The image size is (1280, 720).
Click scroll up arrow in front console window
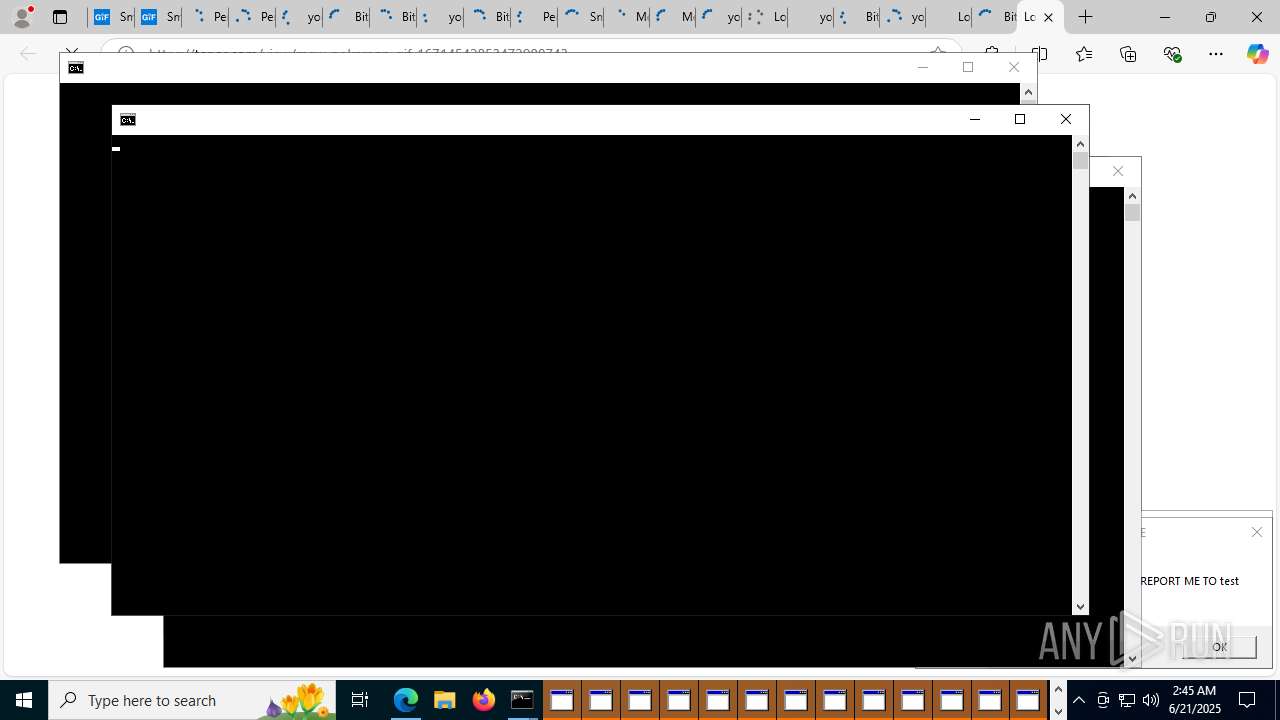pyautogui.click(x=1080, y=144)
